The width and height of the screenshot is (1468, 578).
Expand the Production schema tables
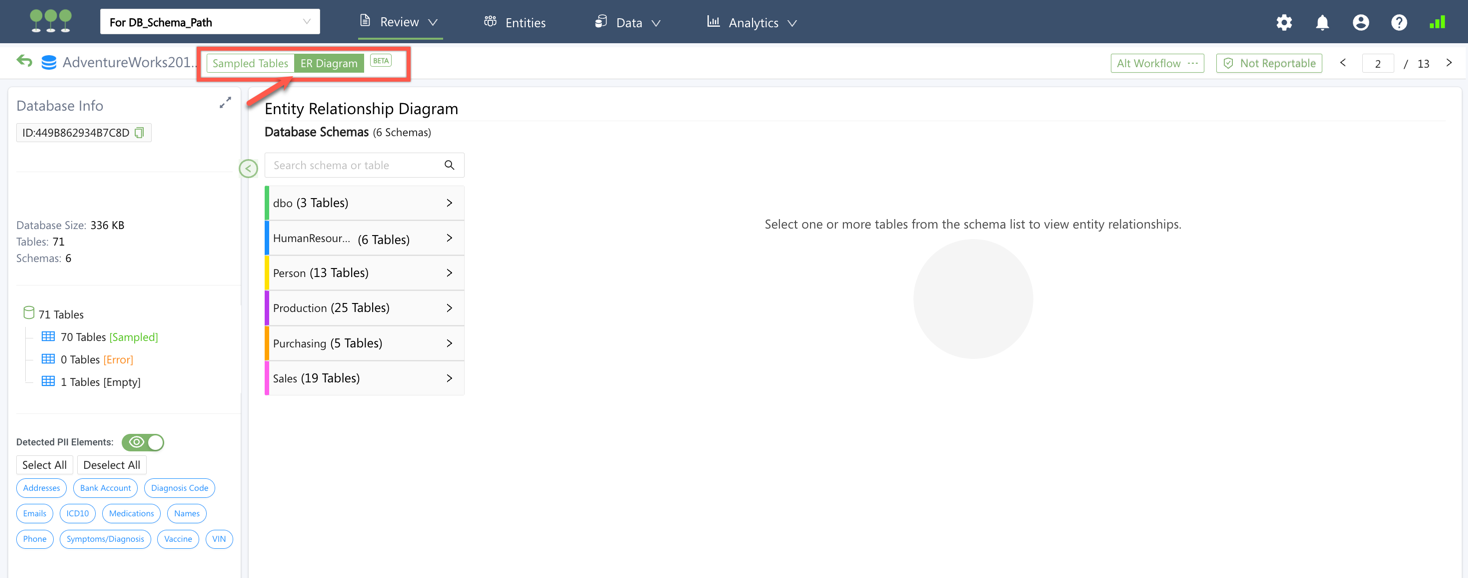click(449, 308)
